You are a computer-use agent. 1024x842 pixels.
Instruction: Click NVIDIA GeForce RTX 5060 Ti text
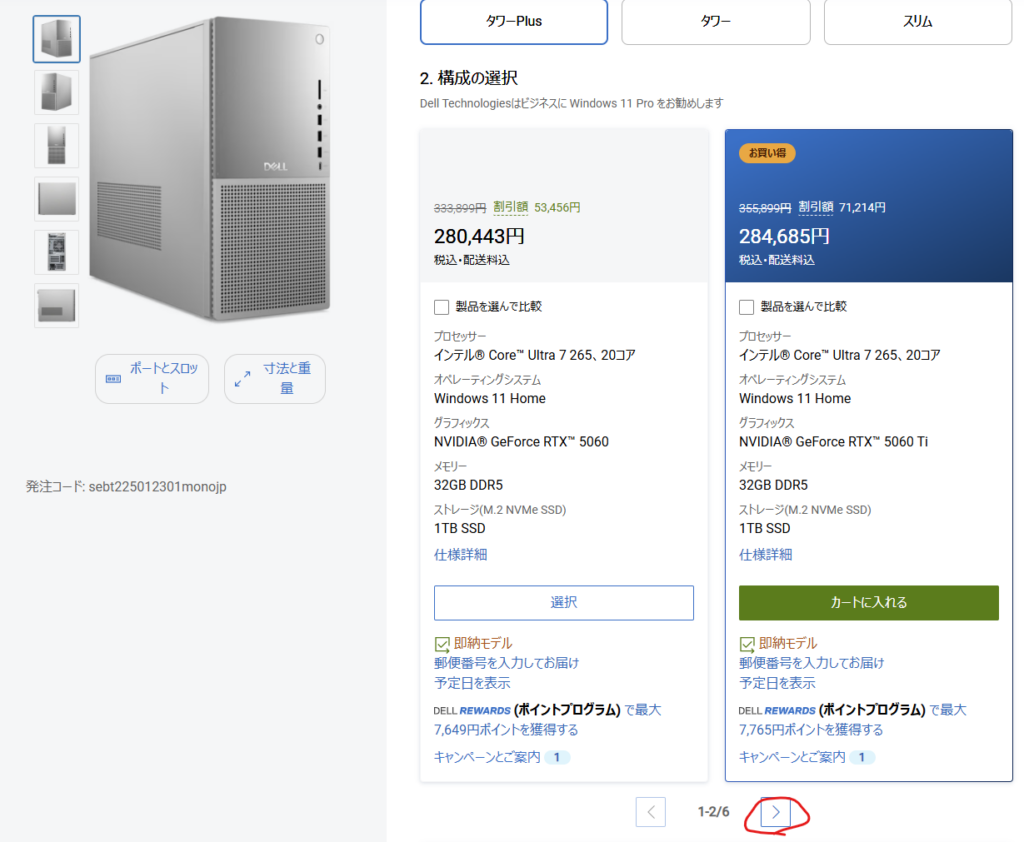click(833, 442)
